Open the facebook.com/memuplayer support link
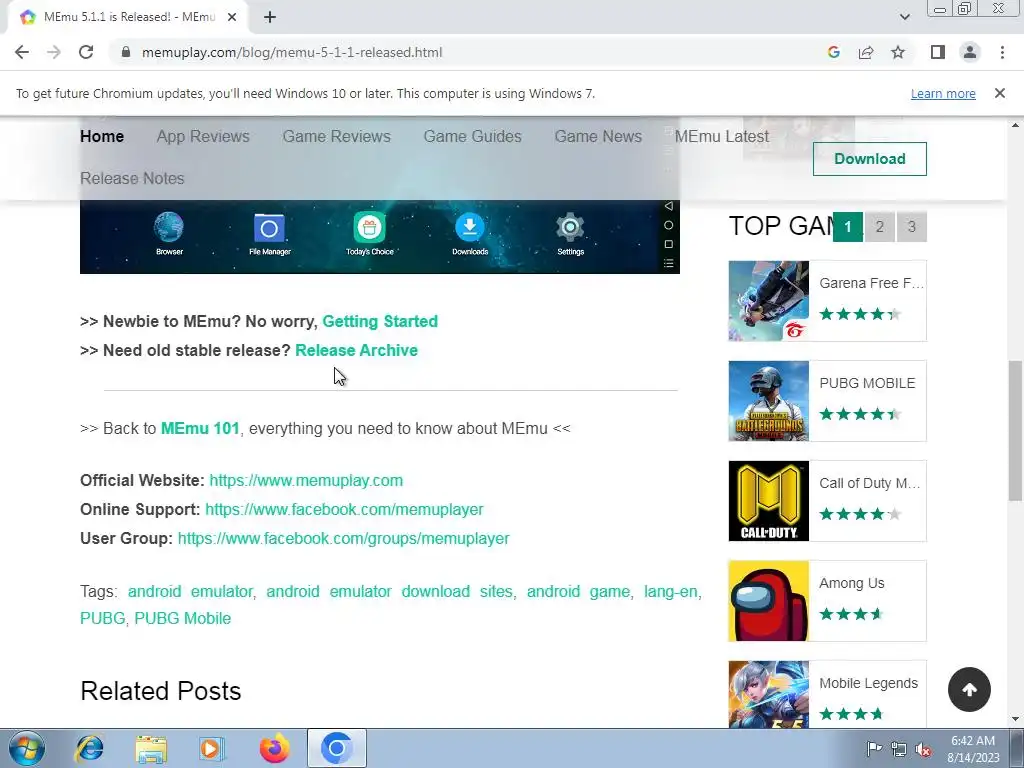The height and width of the screenshot is (768, 1024). point(344,509)
